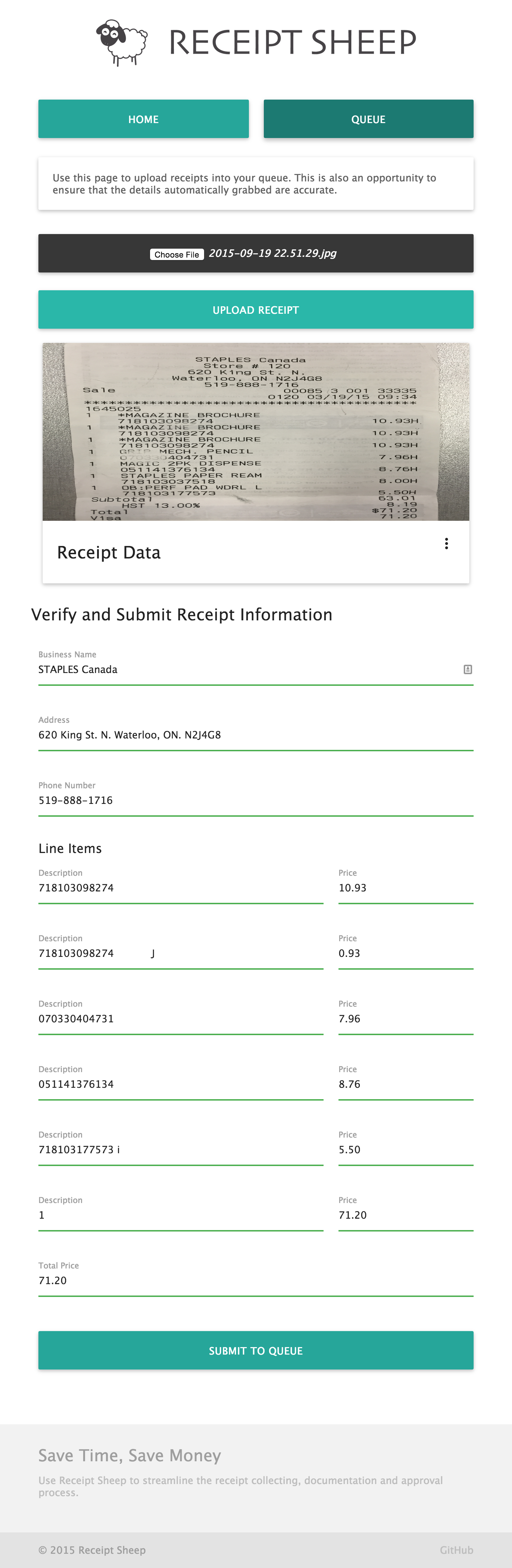Submit the receipt to queue
Image resolution: width=512 pixels, height=1568 pixels.
pos(255,1350)
